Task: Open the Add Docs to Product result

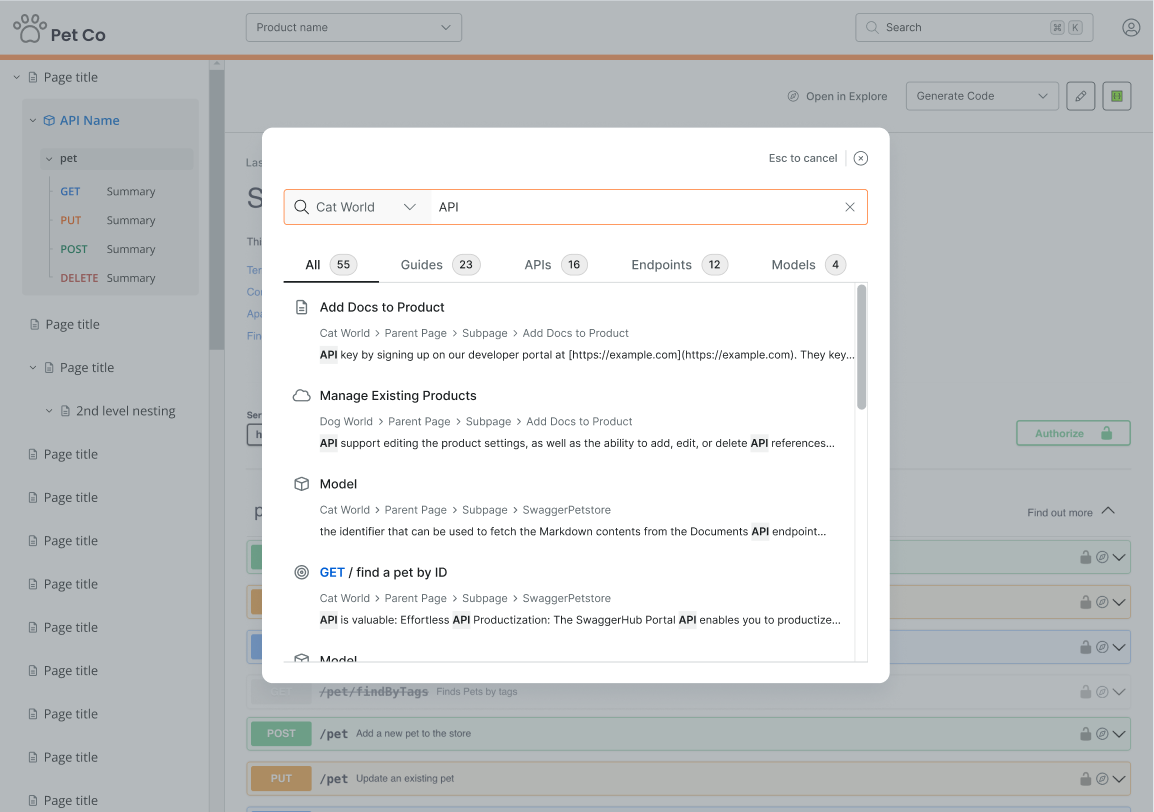Action: [382, 307]
